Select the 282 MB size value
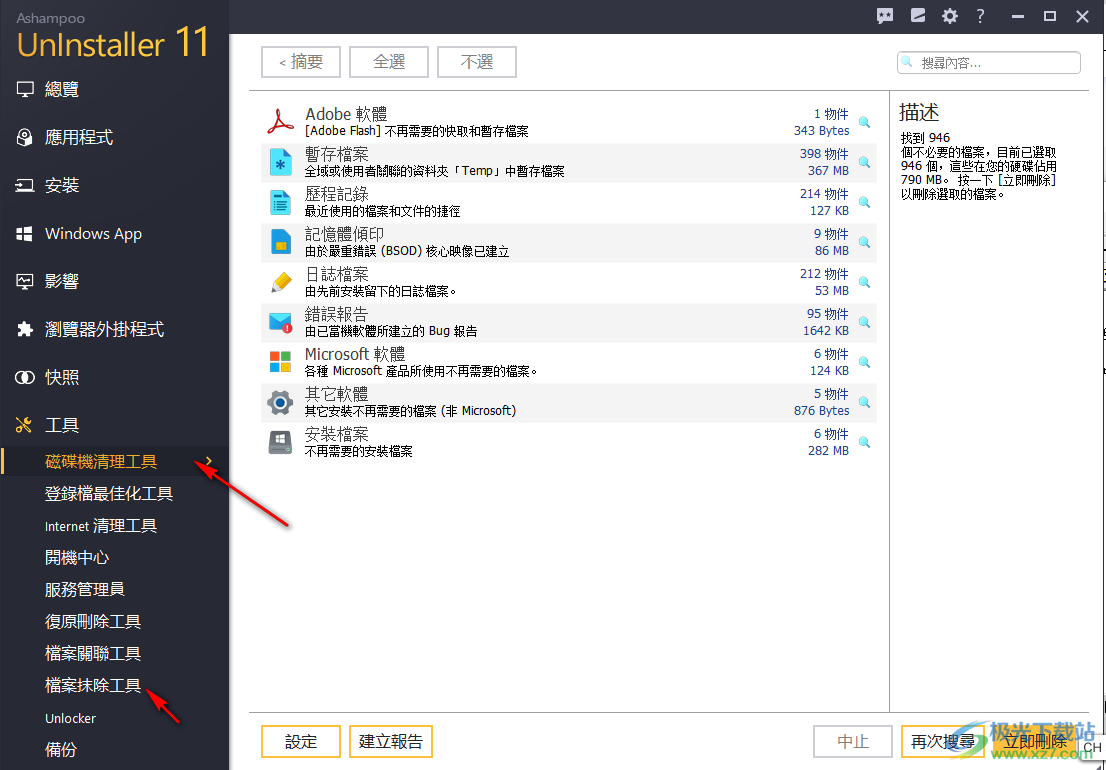Screen dimensions: 1106x770 coord(829,451)
